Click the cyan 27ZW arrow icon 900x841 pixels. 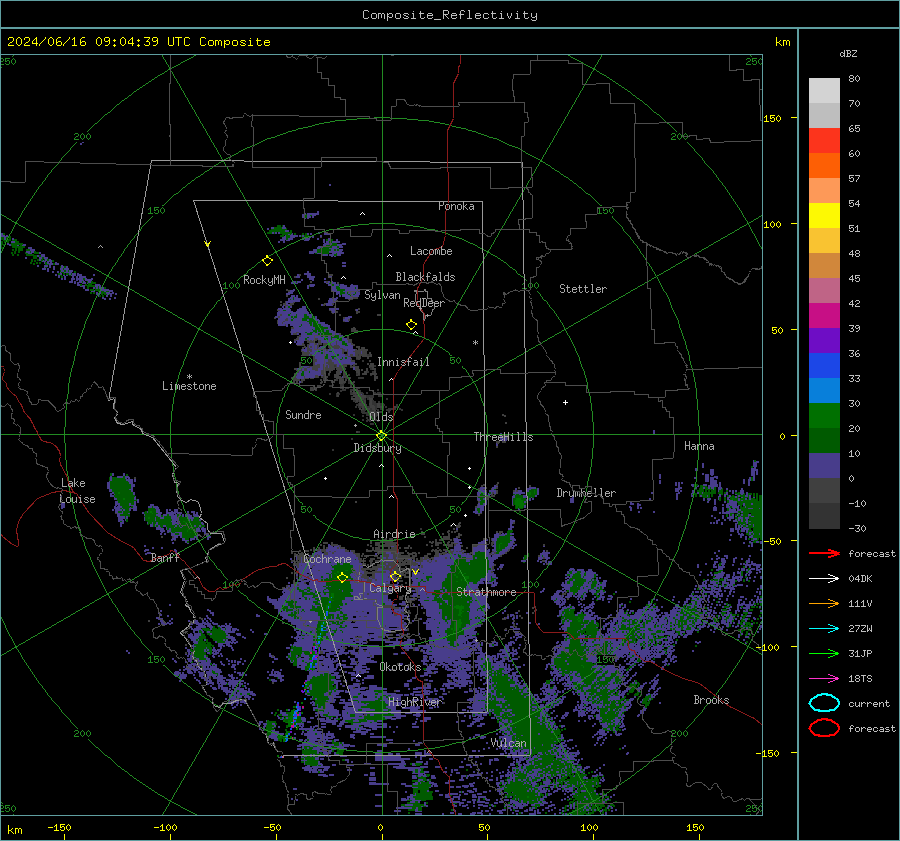pyautogui.click(x=824, y=629)
